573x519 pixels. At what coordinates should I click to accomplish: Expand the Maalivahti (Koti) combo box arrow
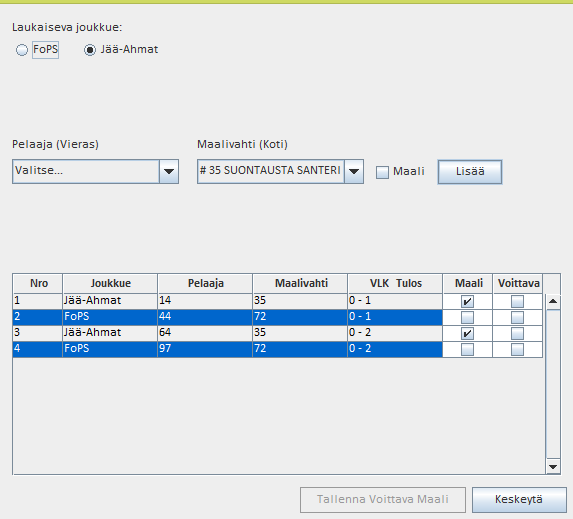pos(354,171)
